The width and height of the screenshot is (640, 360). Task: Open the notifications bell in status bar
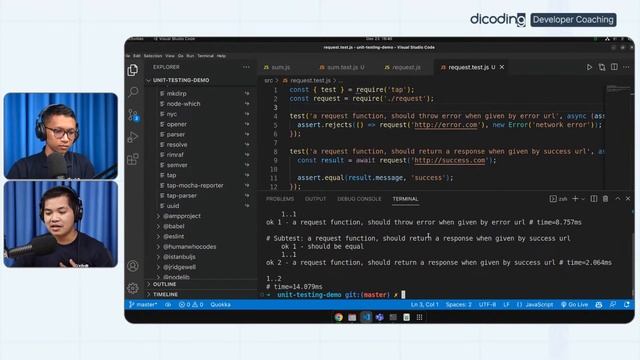(627, 305)
